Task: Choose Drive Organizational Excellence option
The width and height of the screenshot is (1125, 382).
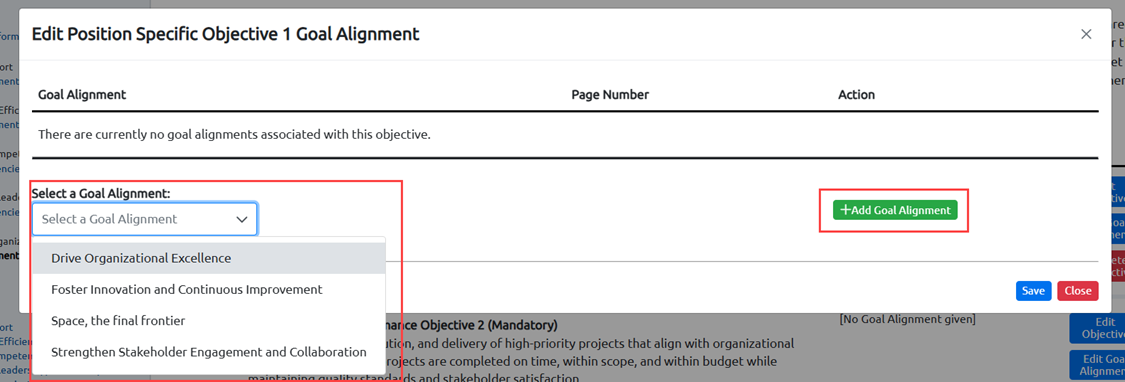Action: [209, 258]
